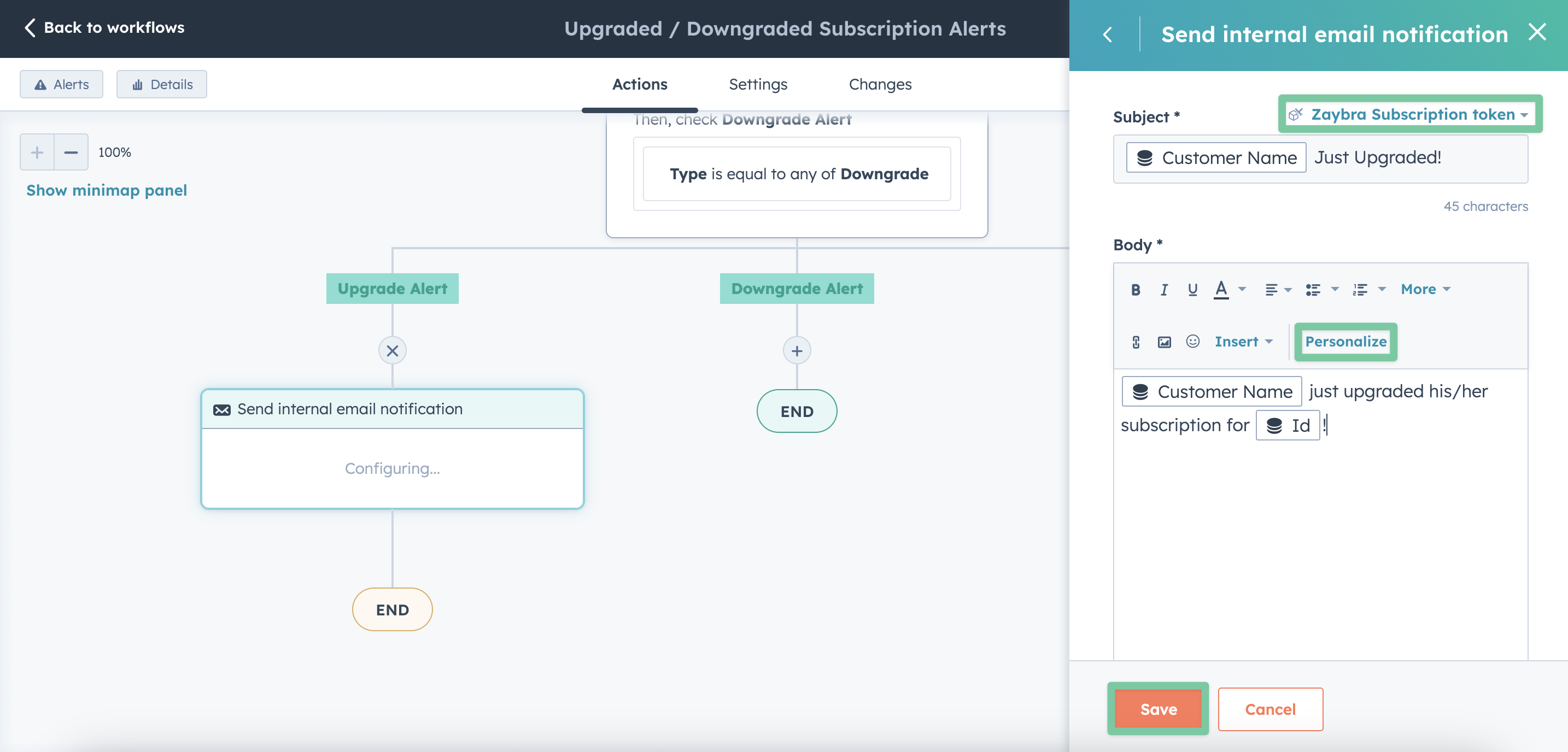
Task: Zoom out of the workflow canvas
Action: (71, 152)
